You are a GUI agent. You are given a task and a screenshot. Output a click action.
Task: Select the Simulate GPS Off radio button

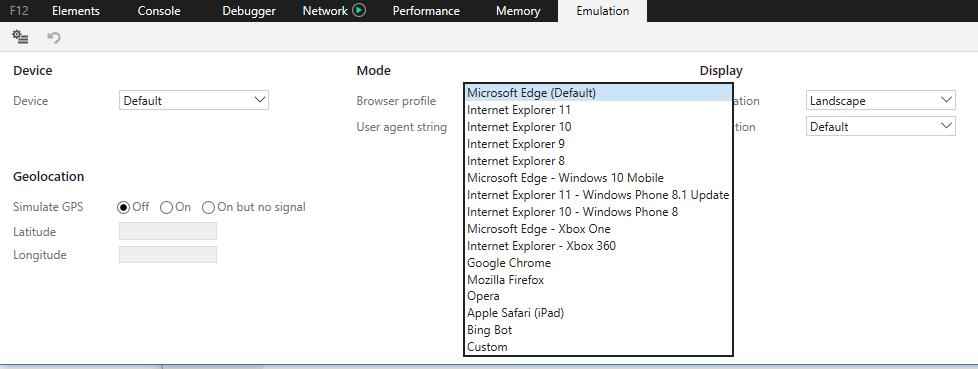pos(123,208)
